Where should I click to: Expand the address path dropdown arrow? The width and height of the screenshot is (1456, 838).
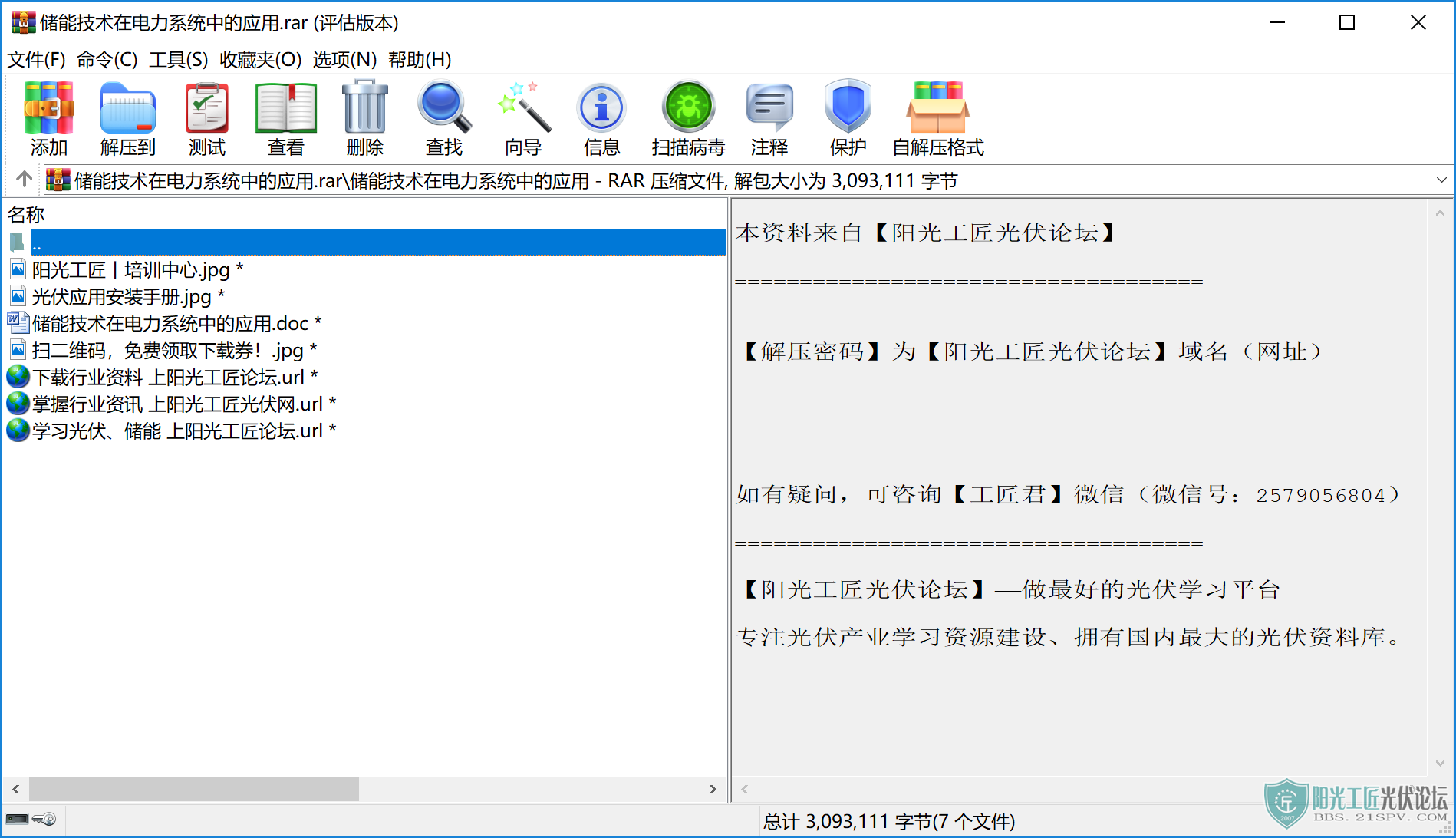pyautogui.click(x=1441, y=180)
